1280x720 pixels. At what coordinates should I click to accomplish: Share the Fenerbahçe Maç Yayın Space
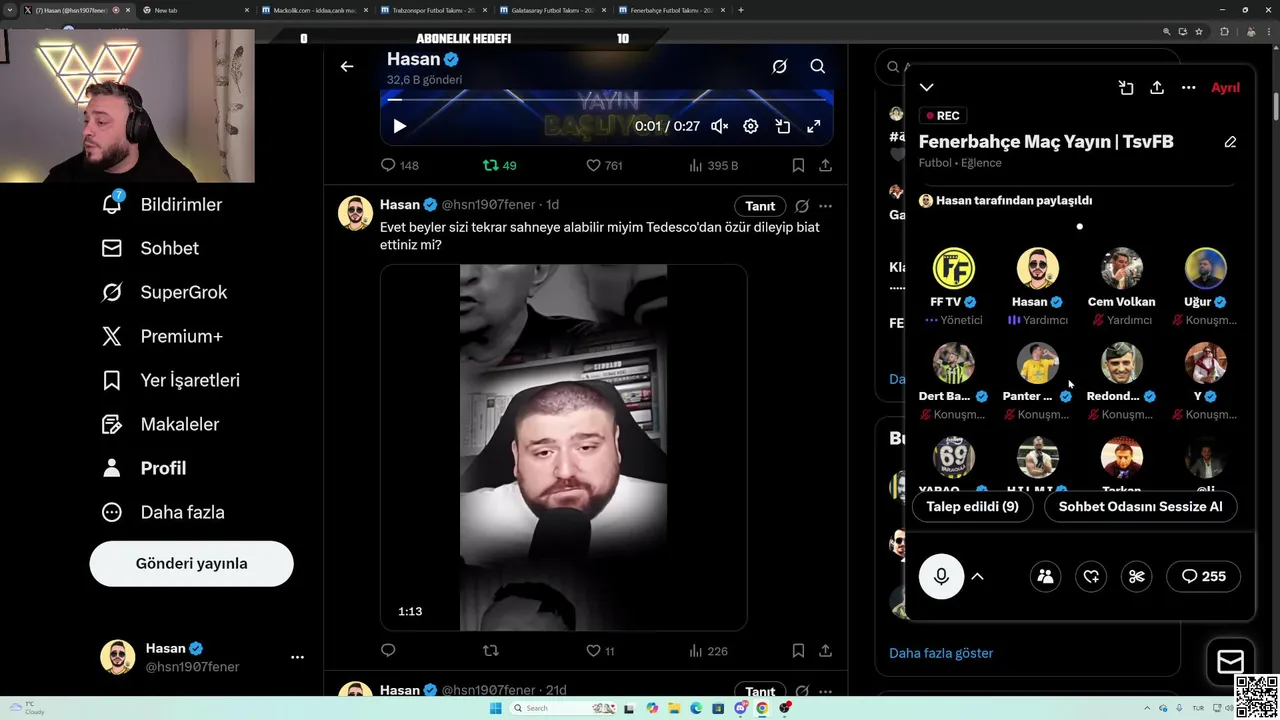coord(1157,88)
